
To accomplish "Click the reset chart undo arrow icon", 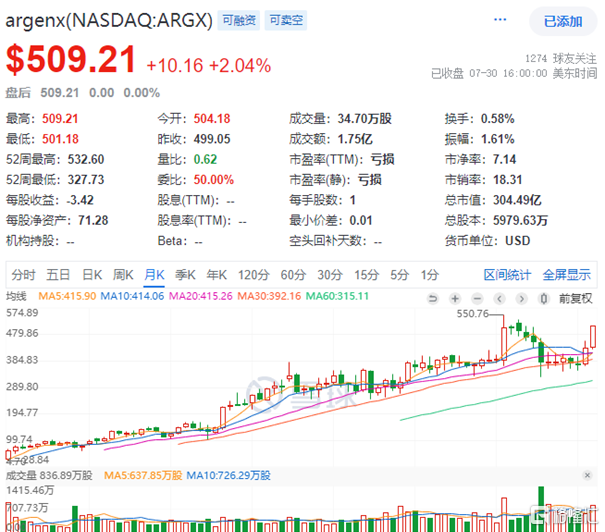I will (x=433, y=299).
